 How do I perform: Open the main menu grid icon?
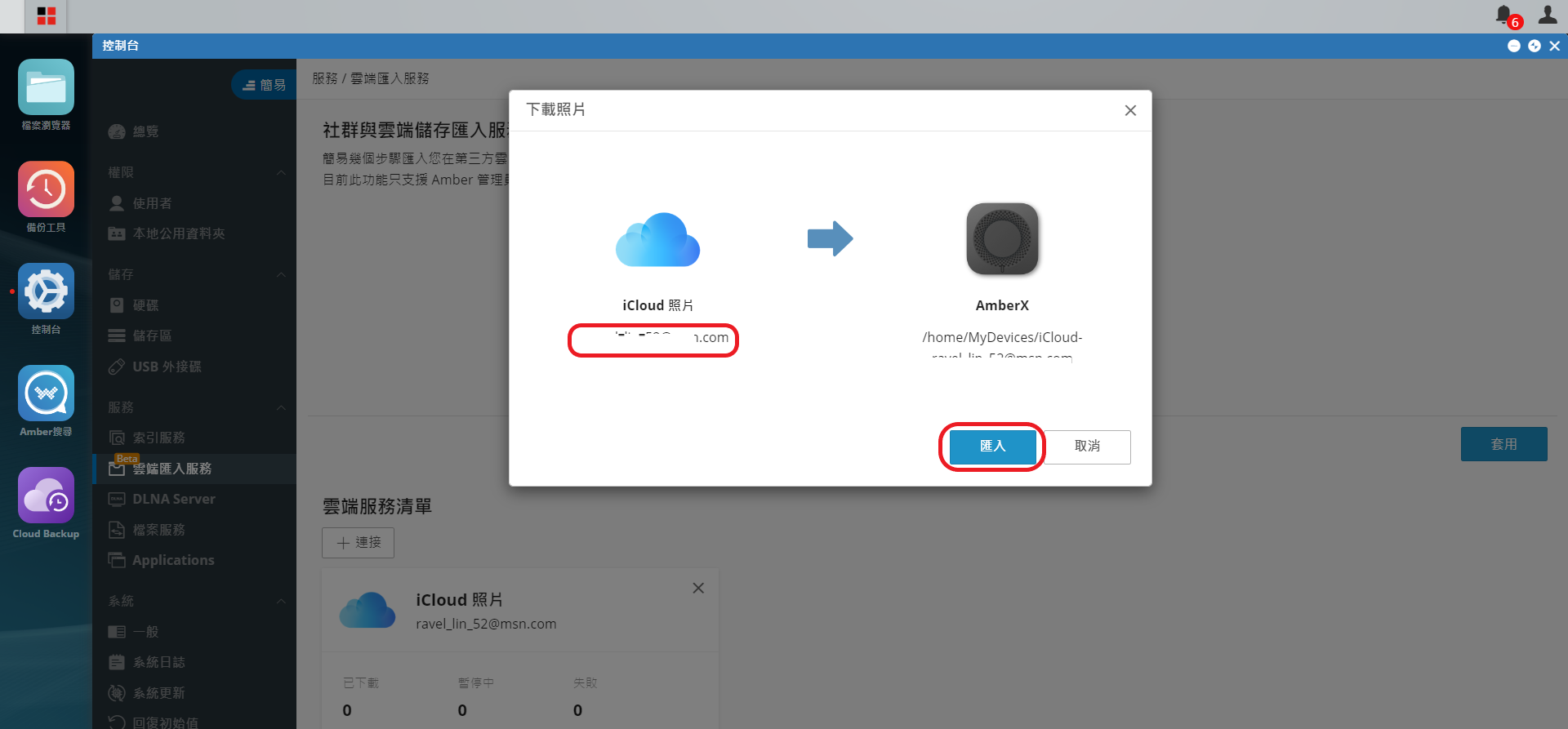(x=47, y=16)
